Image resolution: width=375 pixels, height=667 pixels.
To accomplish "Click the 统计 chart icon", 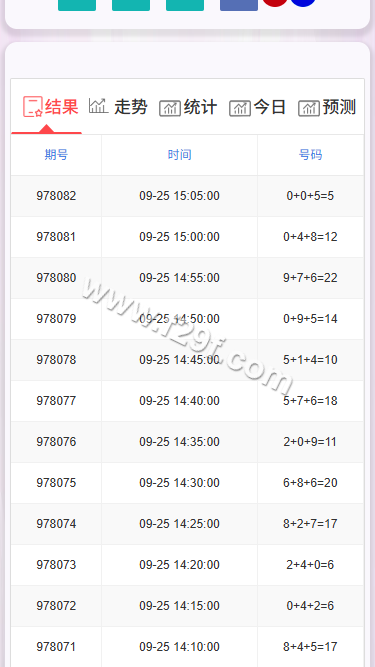I will point(170,108).
